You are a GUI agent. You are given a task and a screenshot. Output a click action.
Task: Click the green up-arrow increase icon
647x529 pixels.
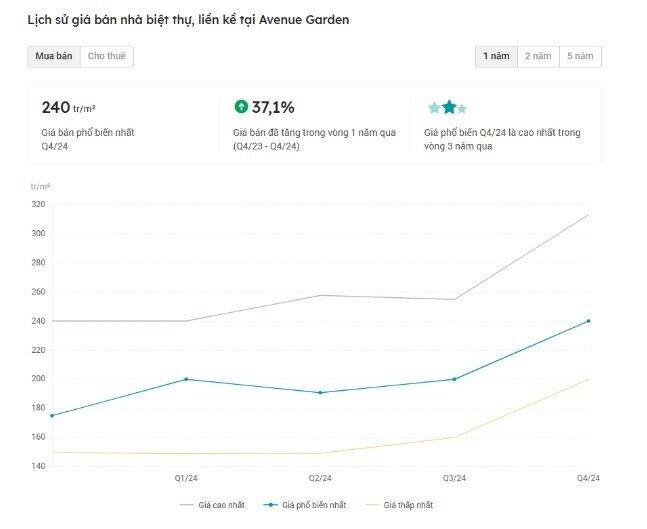pos(241,107)
